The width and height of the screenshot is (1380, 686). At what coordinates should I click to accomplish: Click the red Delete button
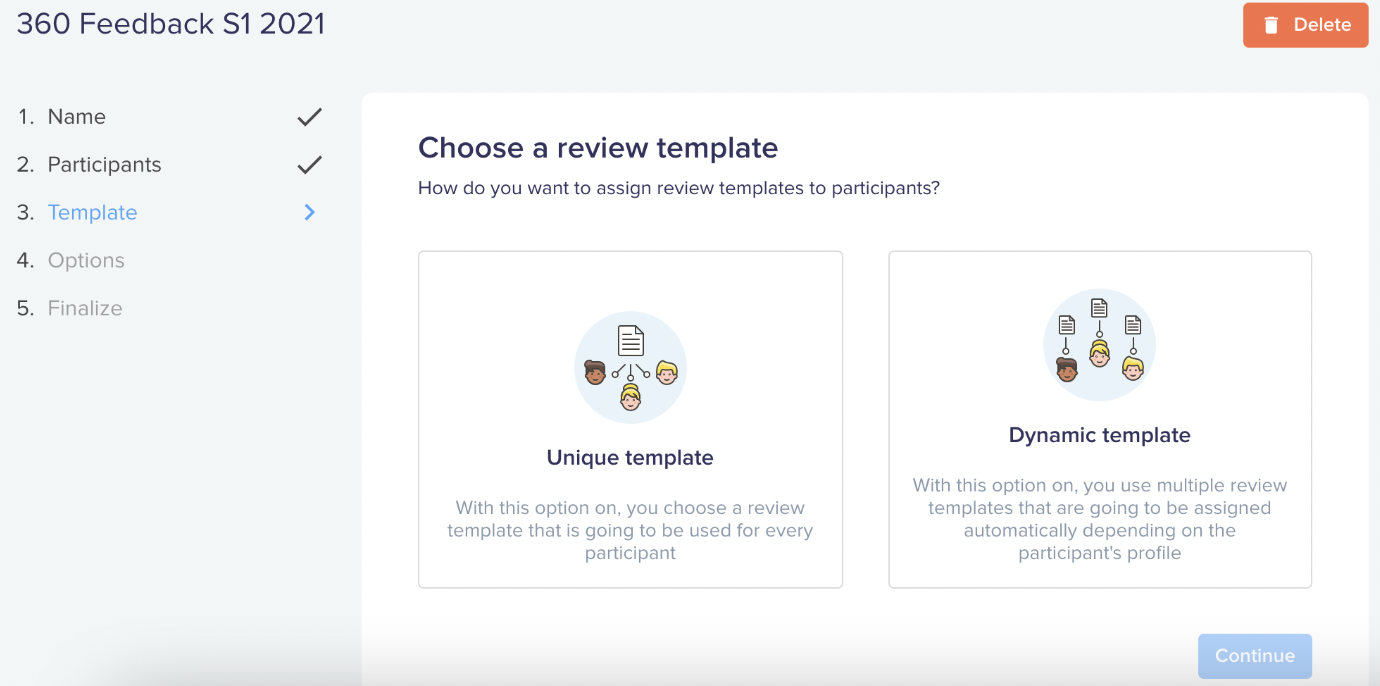(1305, 25)
